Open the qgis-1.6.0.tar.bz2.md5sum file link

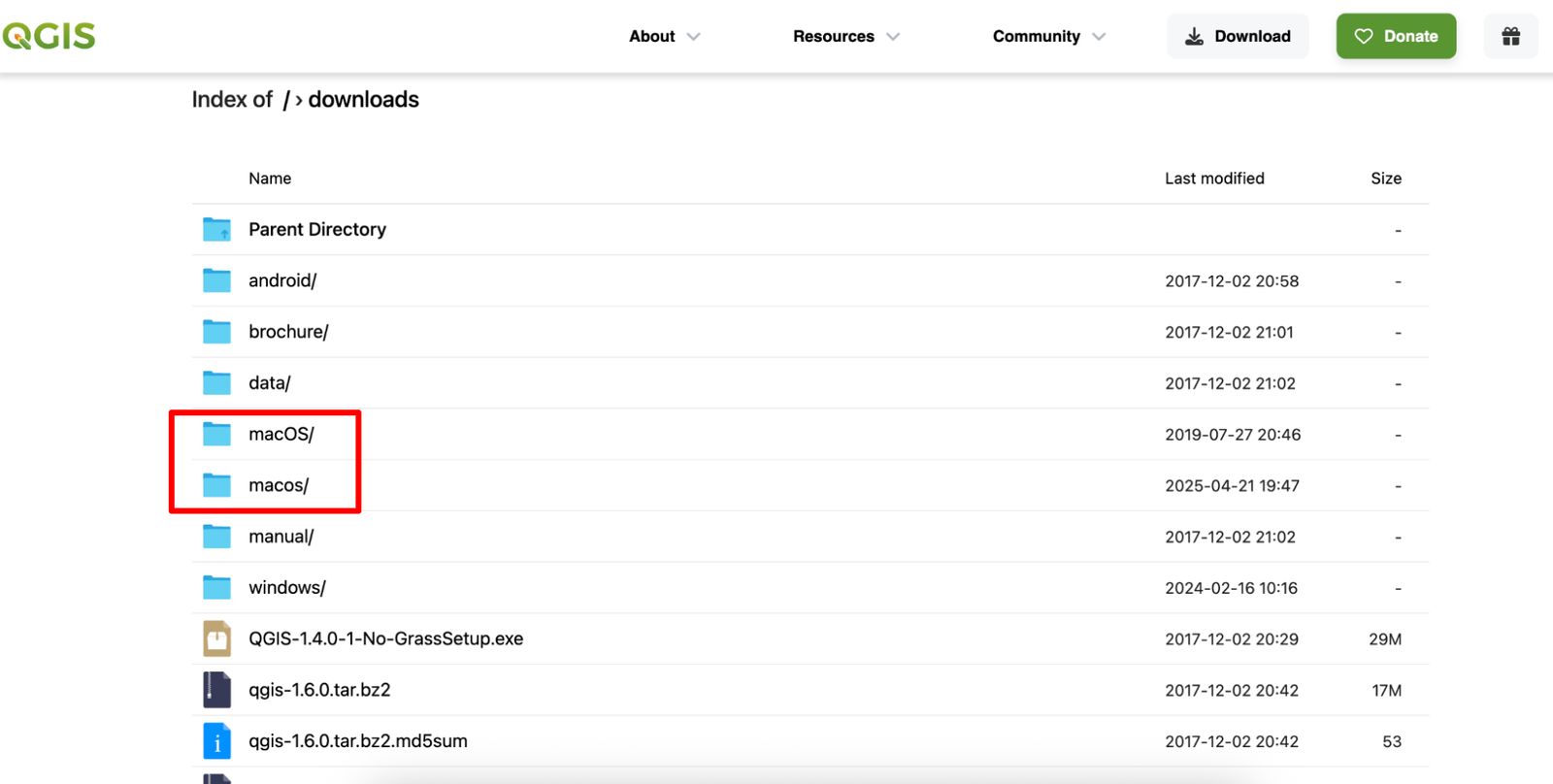pyautogui.click(x=358, y=741)
